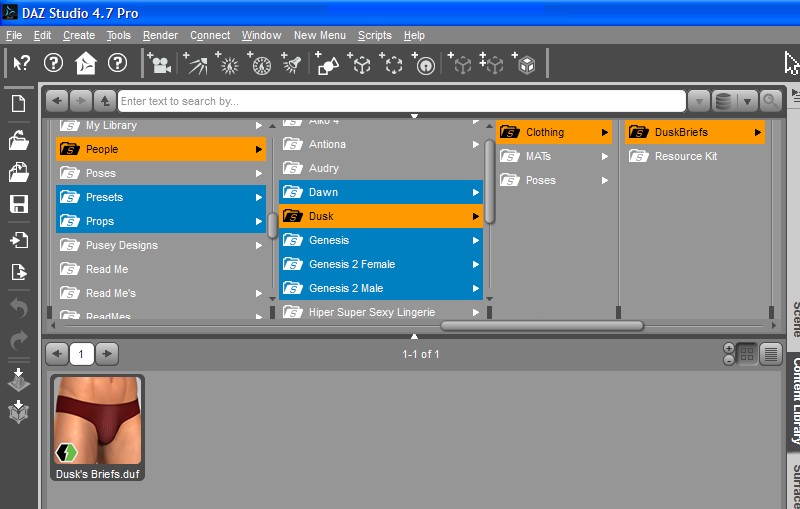Viewport: 800px width, 509px height.
Task: Create new distant light icon
Action: [260, 64]
